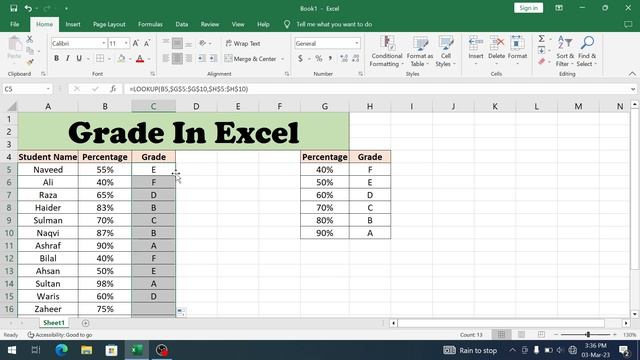Click in the formula bar text

click(189, 89)
